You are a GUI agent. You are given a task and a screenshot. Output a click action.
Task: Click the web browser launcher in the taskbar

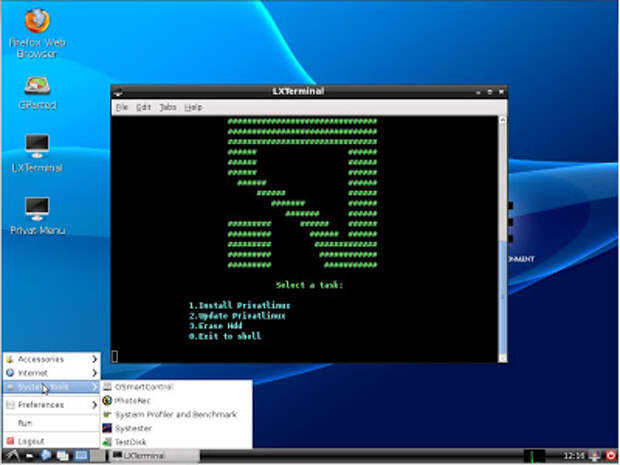(x=45, y=456)
